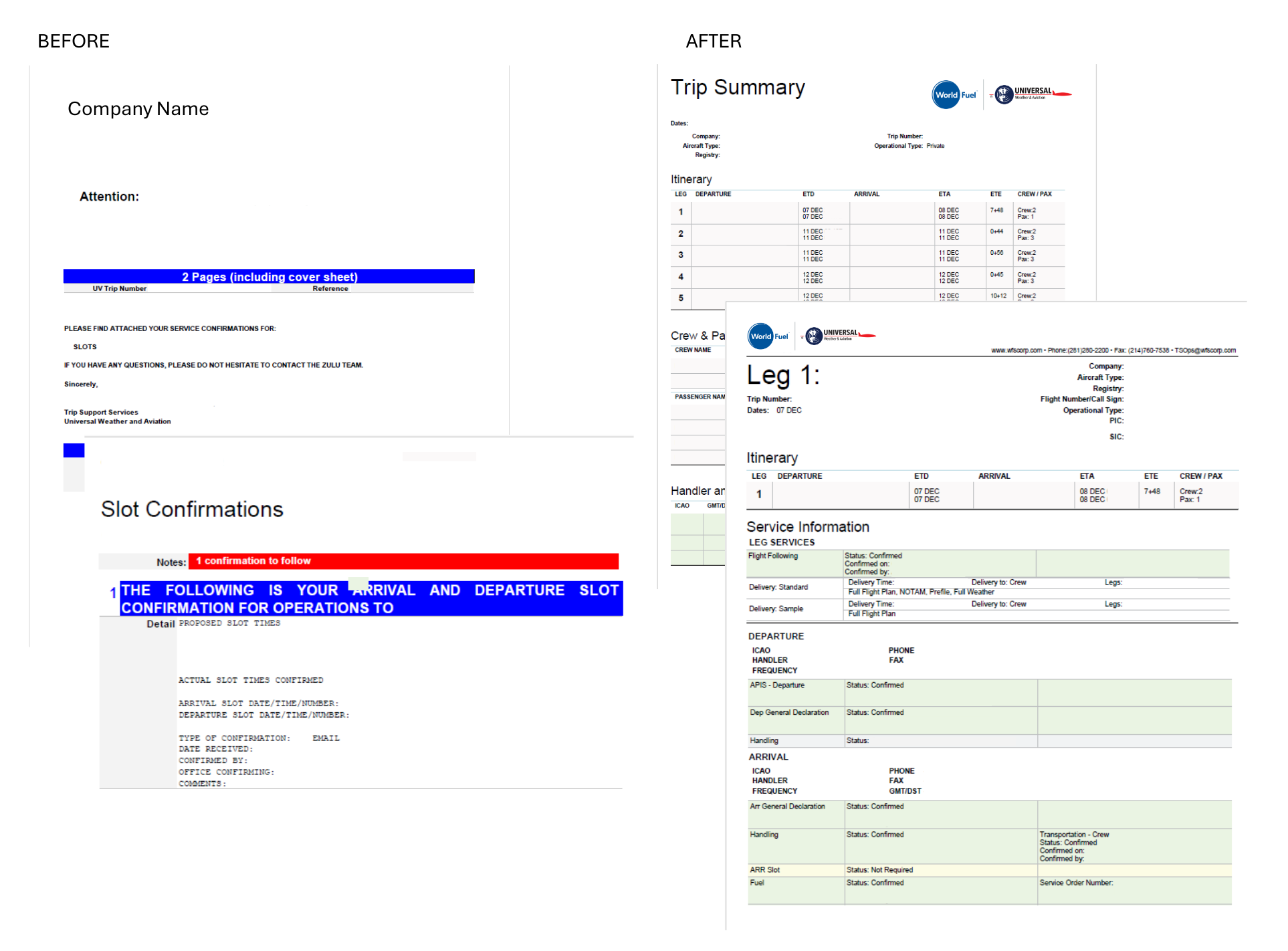This screenshot has height=951, width=1288.
Task: Click the Delivery: Standard row
Action: pos(988,587)
